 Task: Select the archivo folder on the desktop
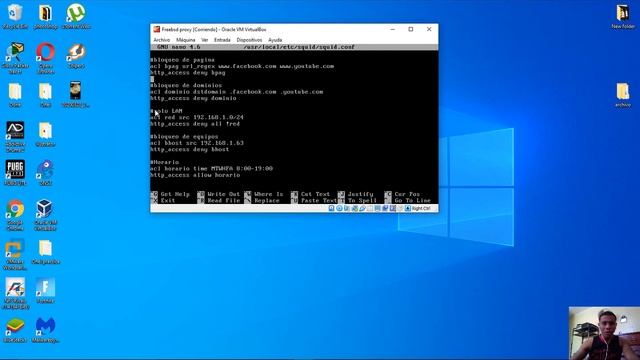623,95
